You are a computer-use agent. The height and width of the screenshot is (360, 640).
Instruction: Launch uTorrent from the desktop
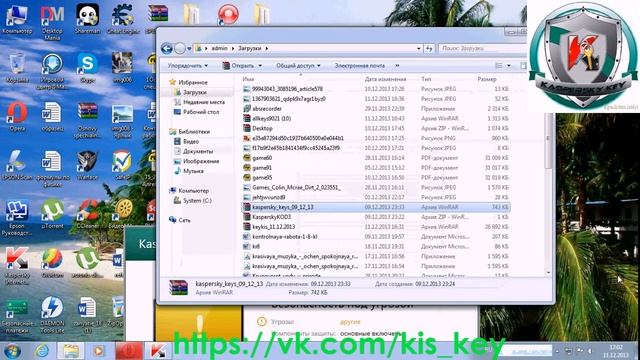[x=52, y=214]
